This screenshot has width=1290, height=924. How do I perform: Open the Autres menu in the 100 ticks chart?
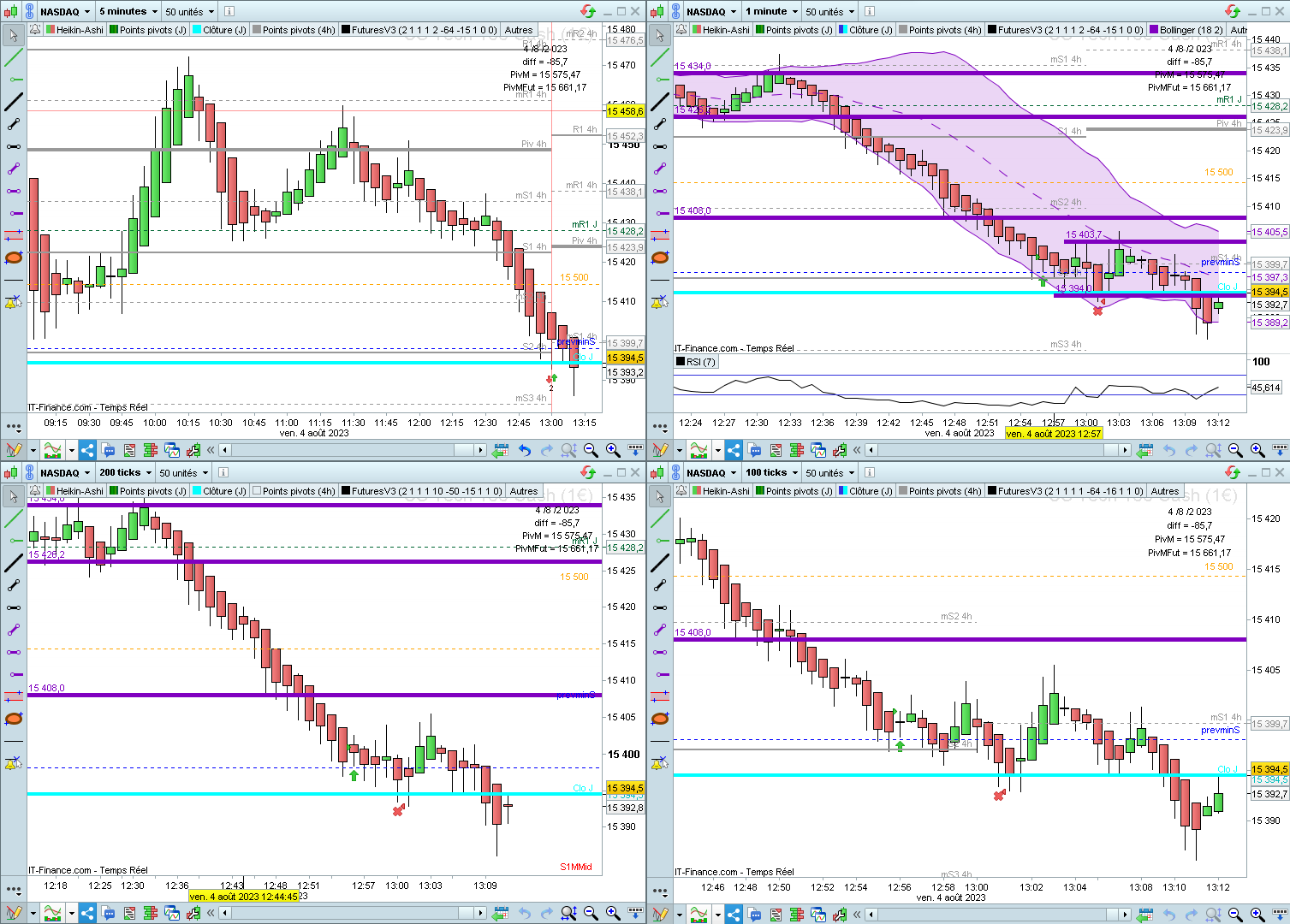coord(1165,491)
